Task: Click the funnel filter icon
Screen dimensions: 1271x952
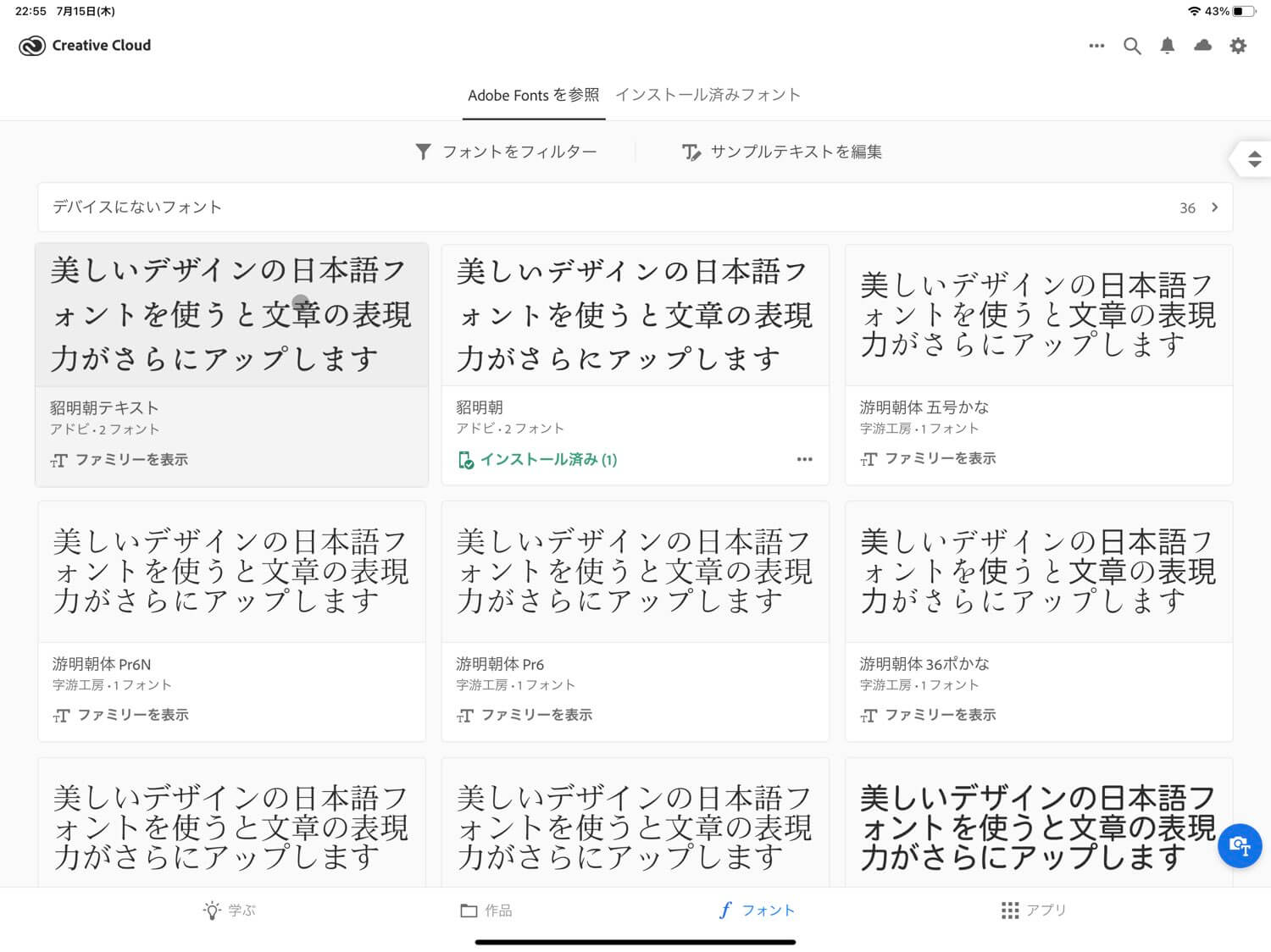Action: coord(423,152)
